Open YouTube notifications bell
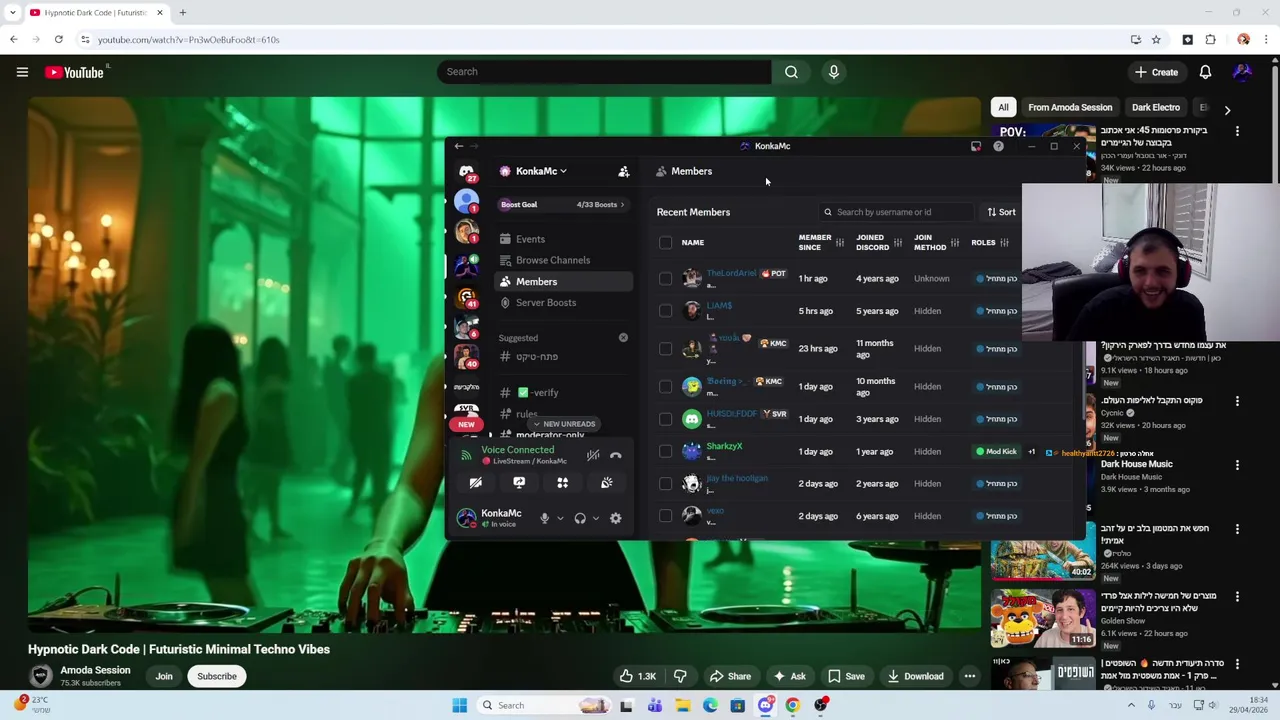The width and height of the screenshot is (1280, 720). click(x=1205, y=72)
